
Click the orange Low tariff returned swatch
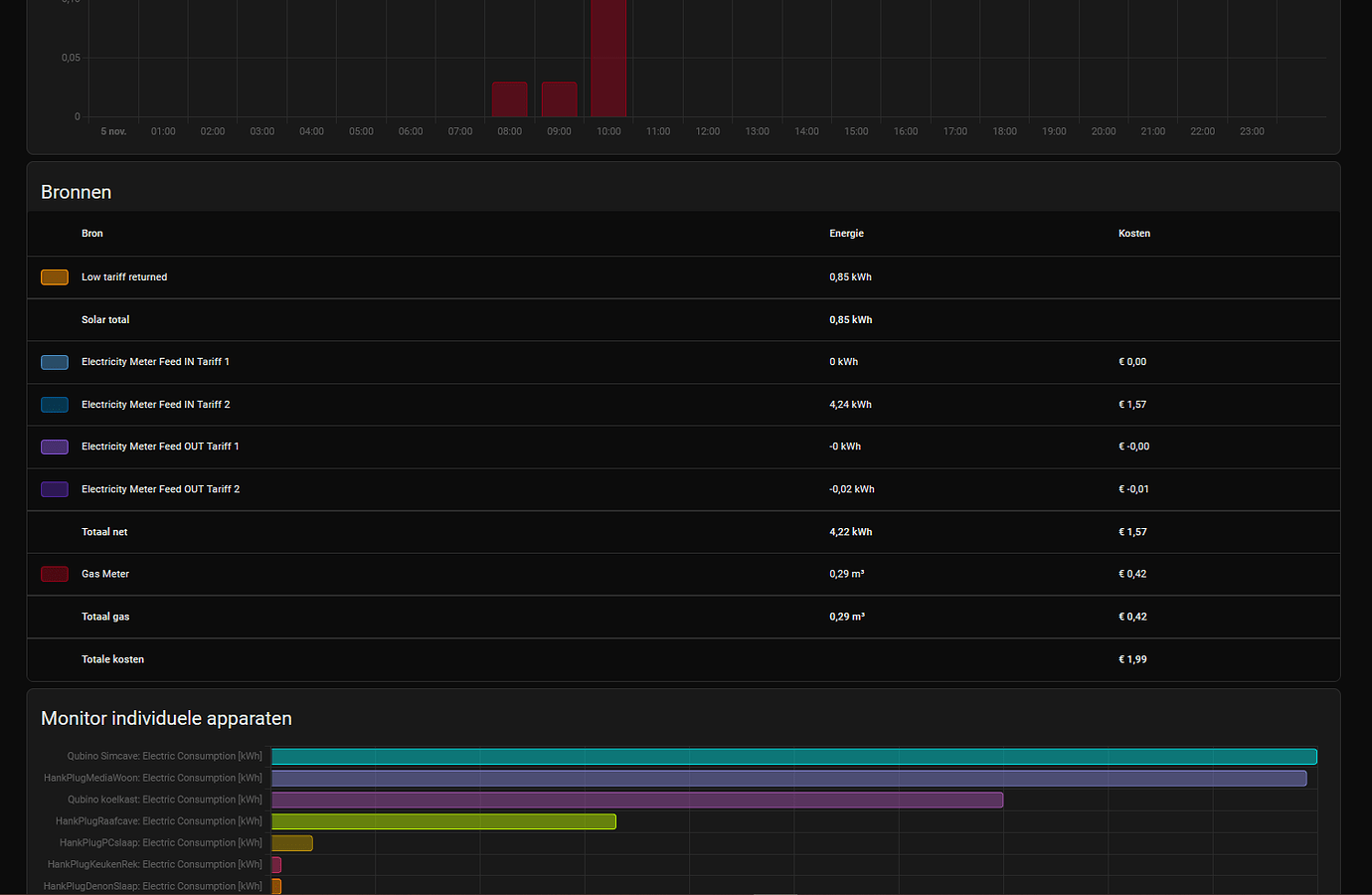point(55,277)
